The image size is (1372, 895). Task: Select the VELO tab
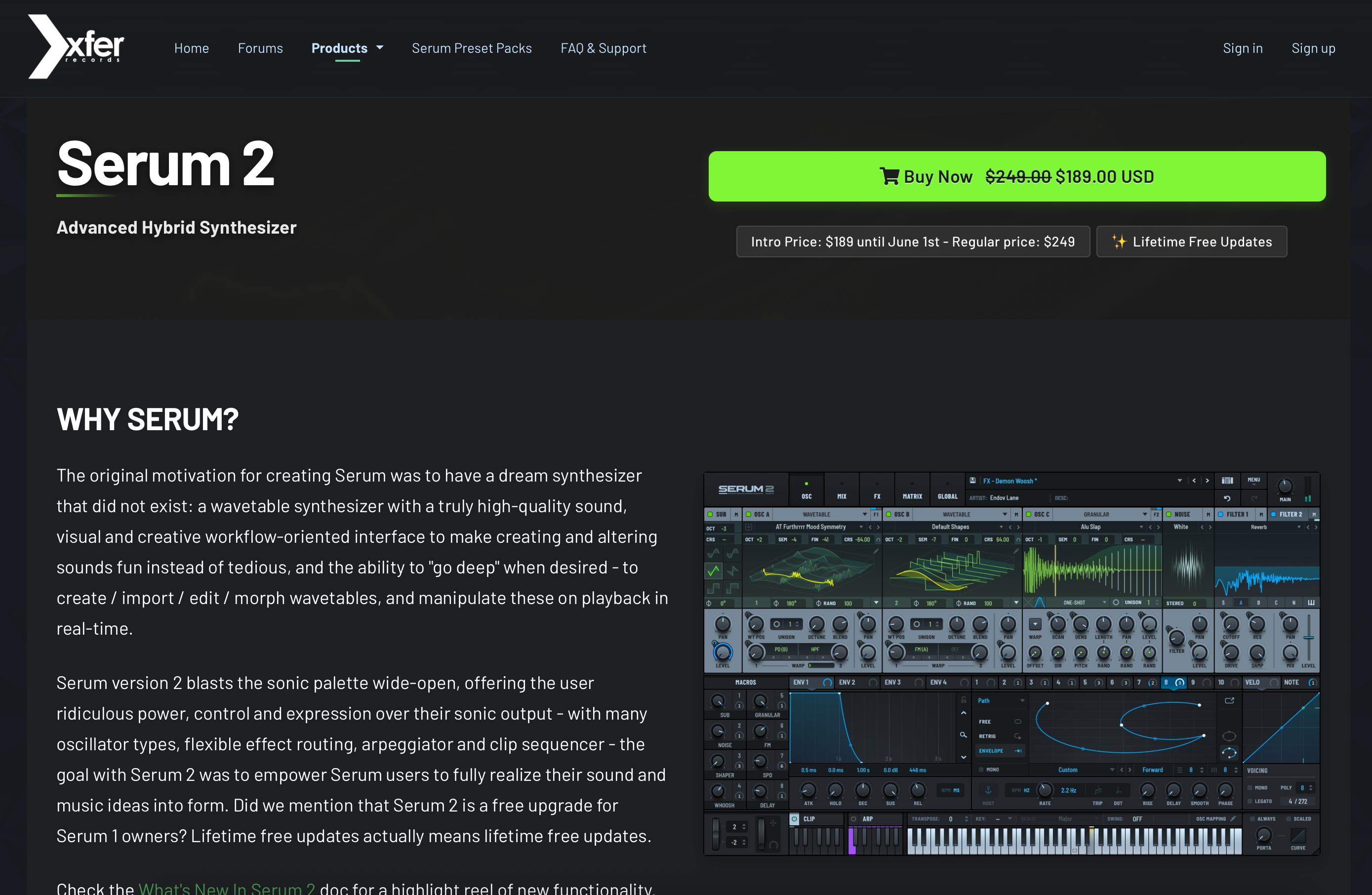click(x=1261, y=682)
